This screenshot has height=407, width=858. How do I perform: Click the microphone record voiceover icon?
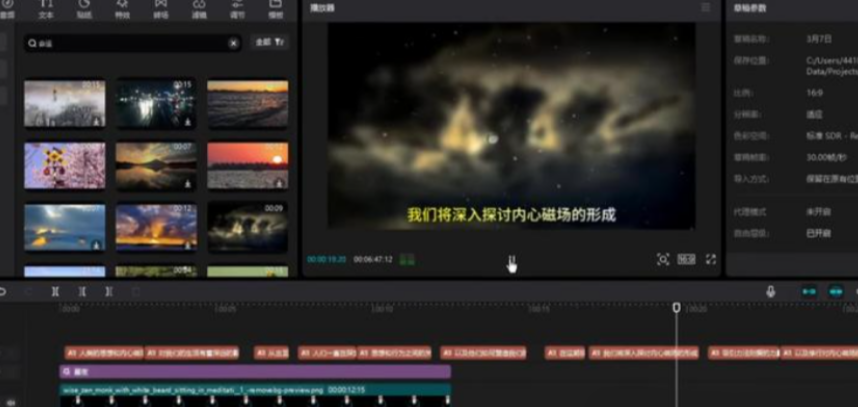pos(770,291)
